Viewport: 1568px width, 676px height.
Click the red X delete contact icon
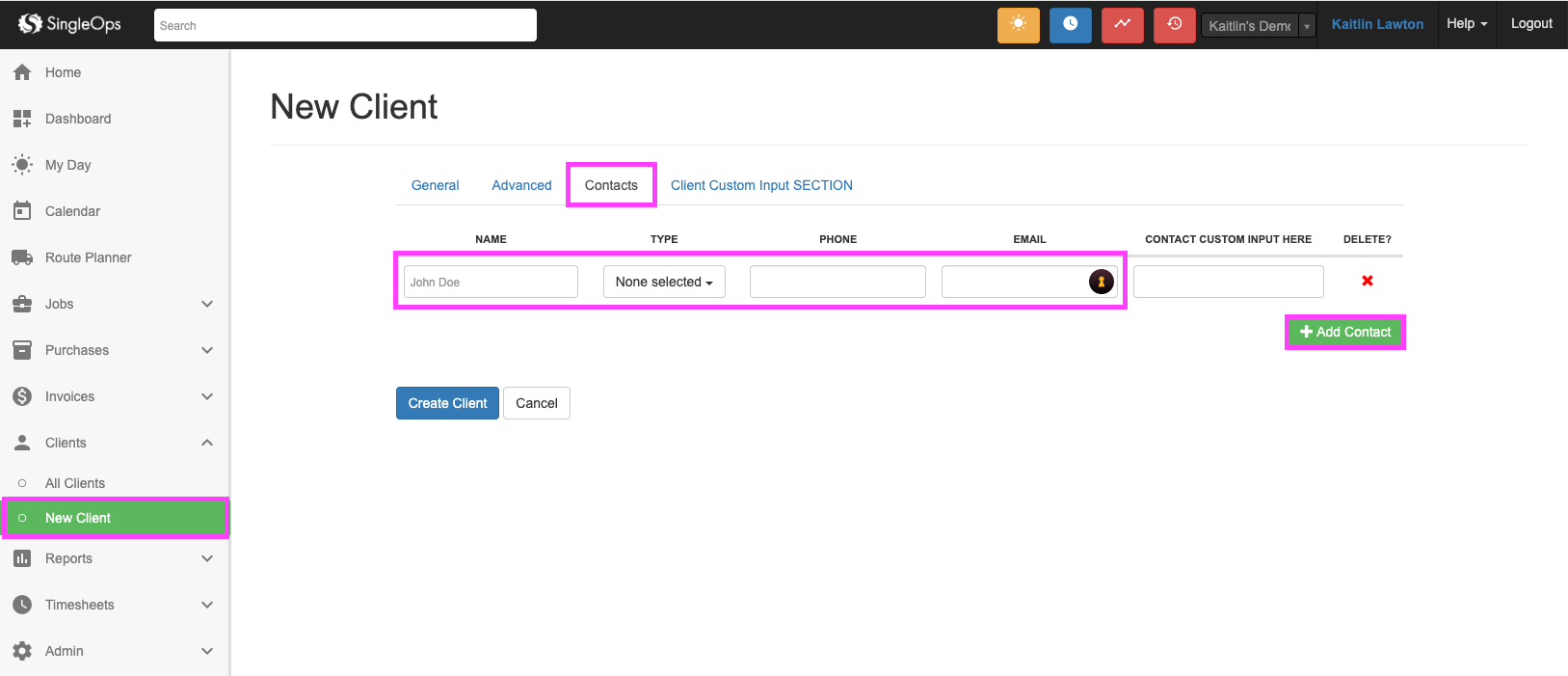click(1367, 281)
